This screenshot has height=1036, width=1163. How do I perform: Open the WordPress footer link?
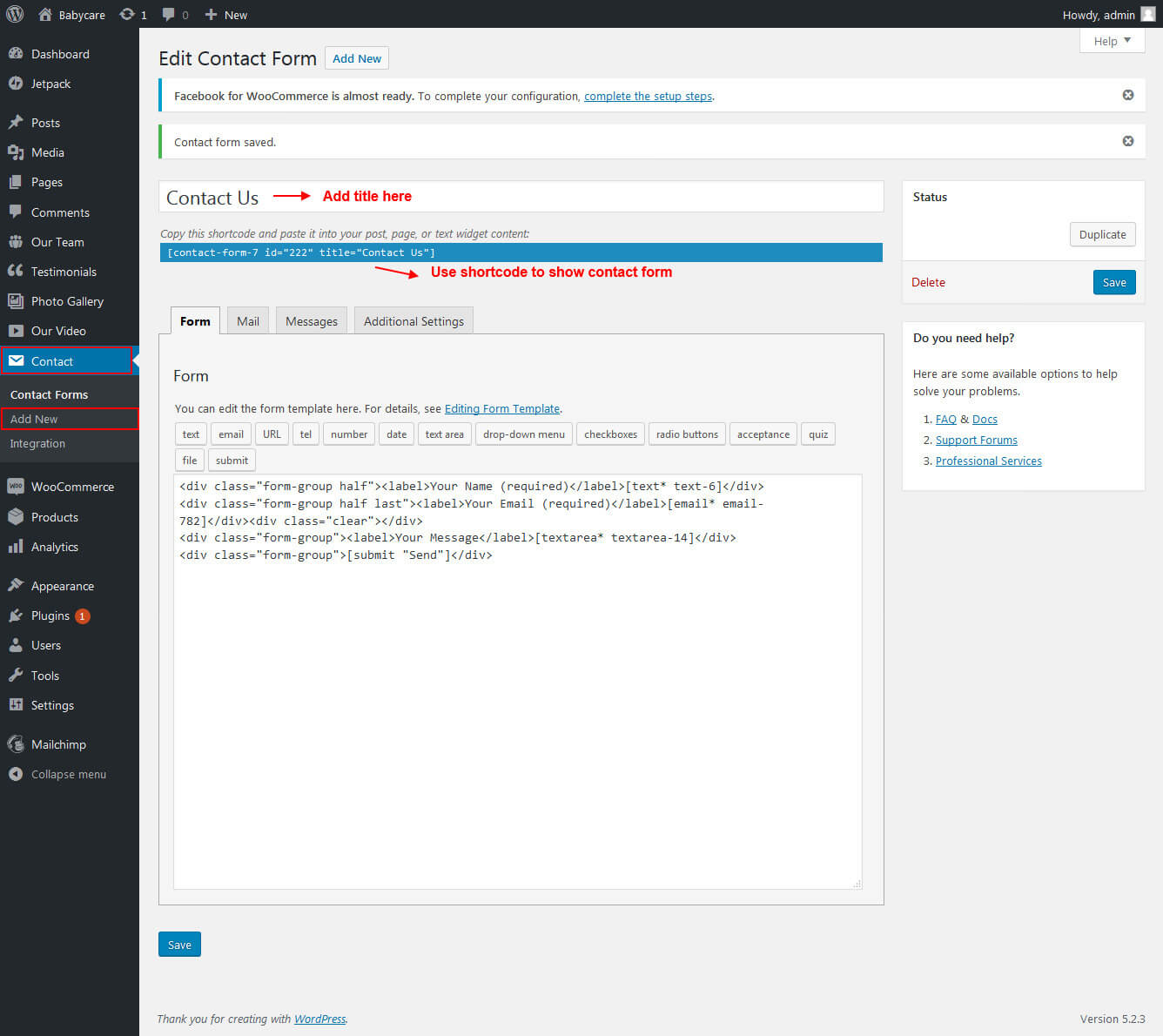tap(319, 1019)
